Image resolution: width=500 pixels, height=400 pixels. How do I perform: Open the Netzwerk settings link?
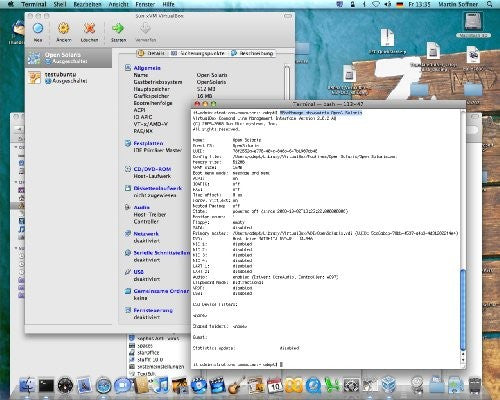tap(146, 234)
